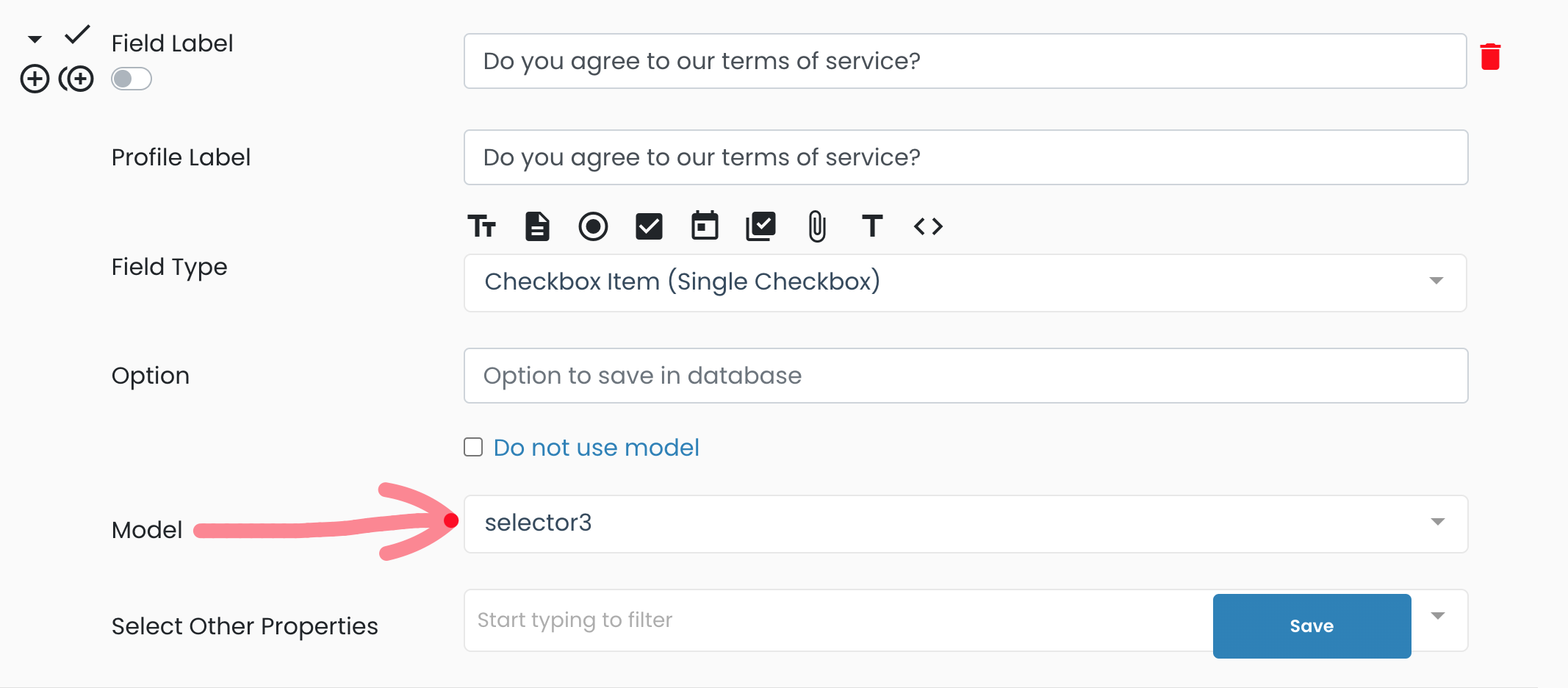Image resolution: width=1568 pixels, height=688 pixels.
Task: Choose the calendar date field type icon
Action: 705,226
